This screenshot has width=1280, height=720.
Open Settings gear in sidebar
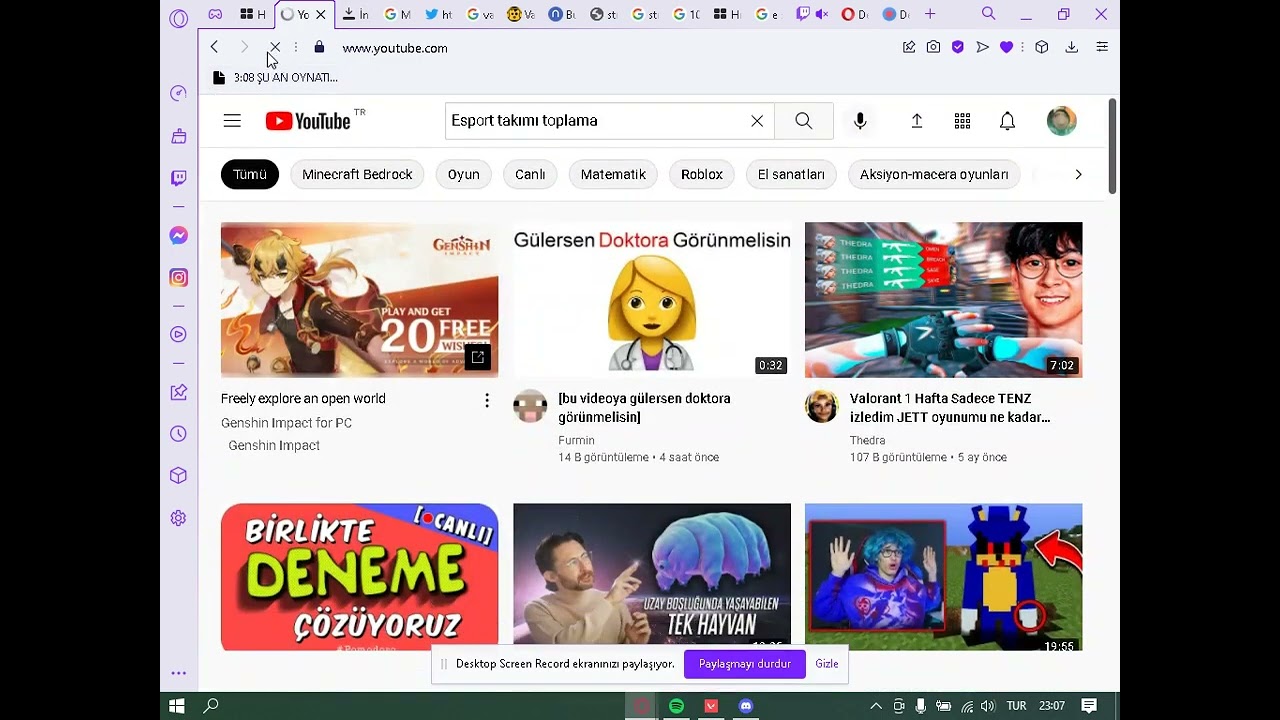pos(179,518)
